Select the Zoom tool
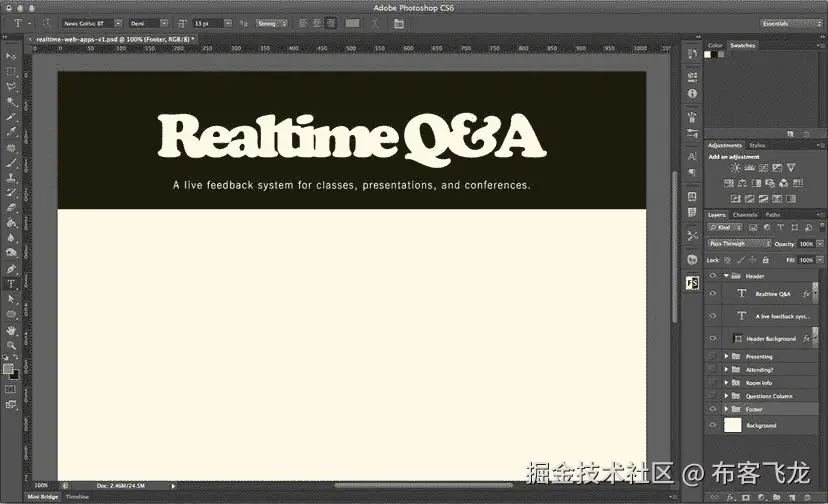 pyautogui.click(x=11, y=345)
